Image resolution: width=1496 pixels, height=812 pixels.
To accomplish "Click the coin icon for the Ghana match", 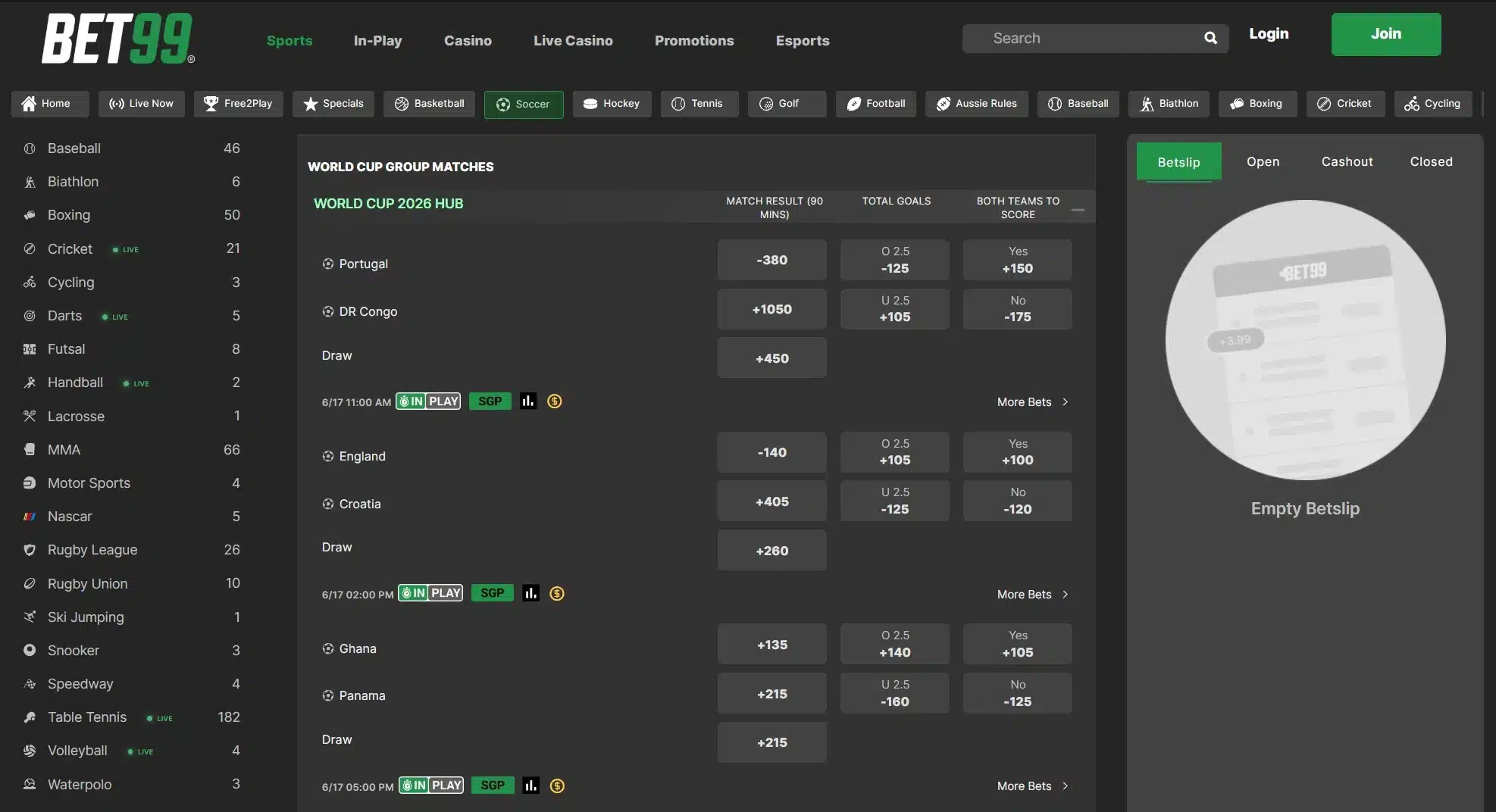I will point(557,785).
